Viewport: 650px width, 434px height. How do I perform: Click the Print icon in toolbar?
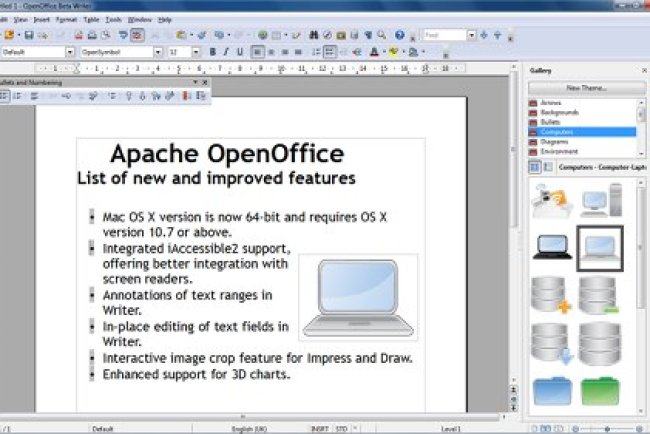pyautogui.click(x=92, y=35)
